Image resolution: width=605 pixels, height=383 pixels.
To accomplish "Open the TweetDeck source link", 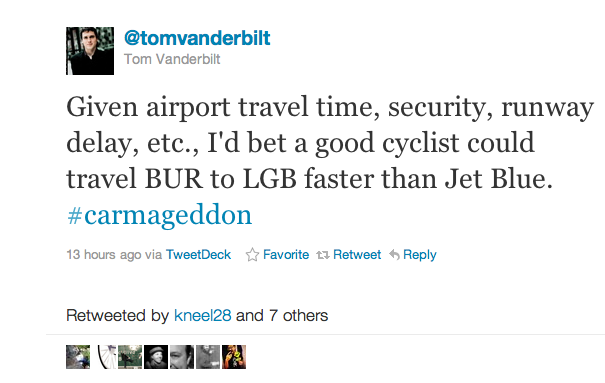I will coord(198,255).
